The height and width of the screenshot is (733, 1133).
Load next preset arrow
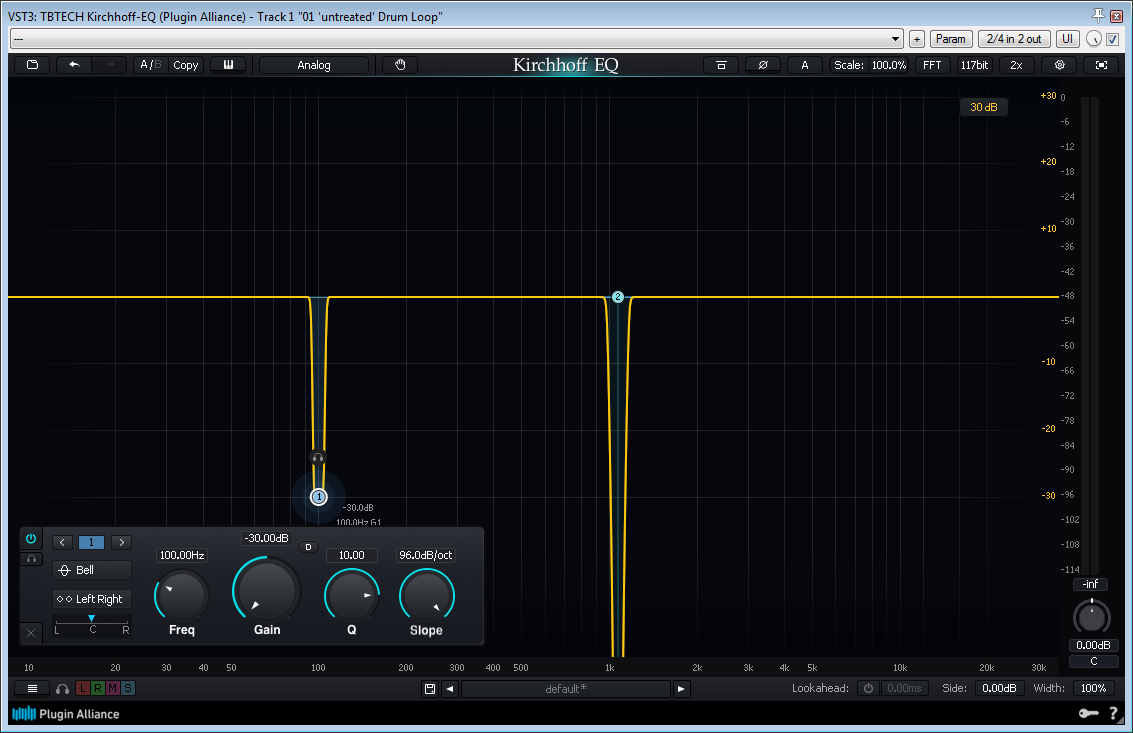pyautogui.click(x=681, y=689)
